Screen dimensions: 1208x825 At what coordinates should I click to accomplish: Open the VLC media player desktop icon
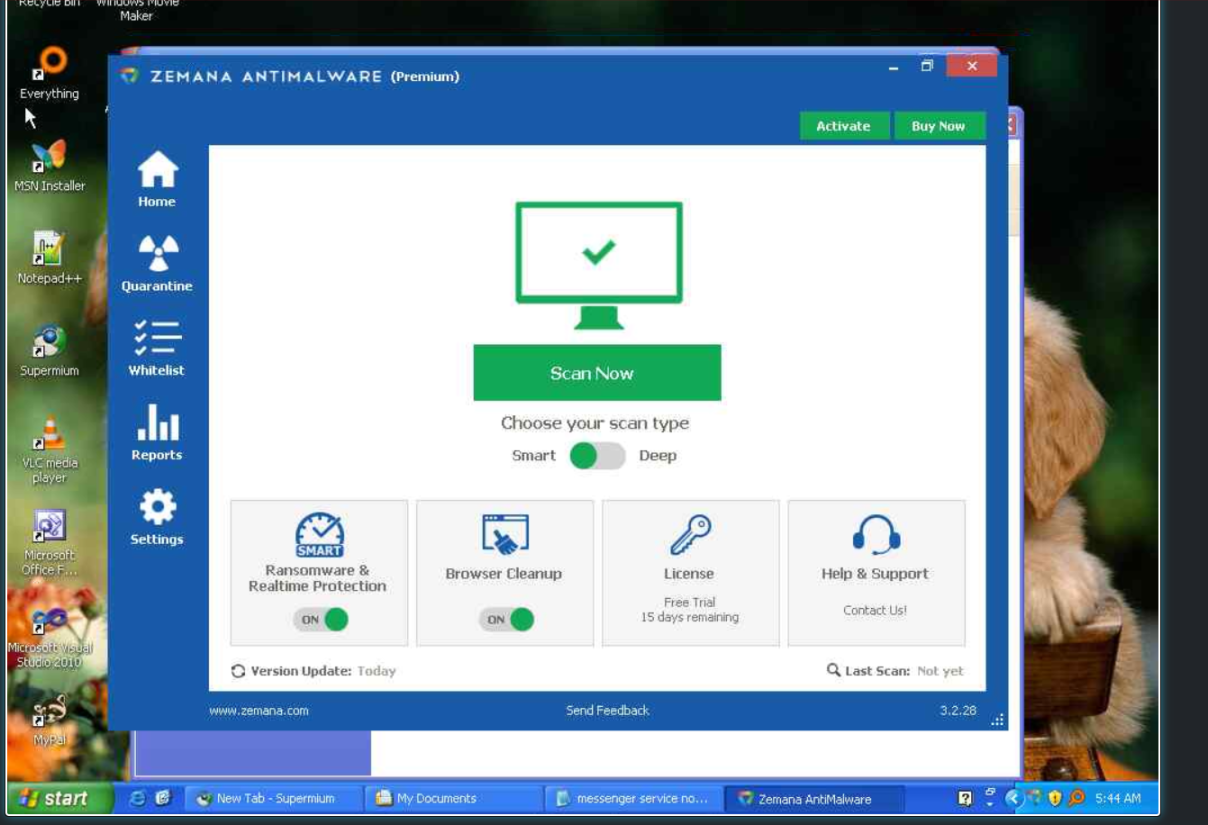[x=49, y=450]
